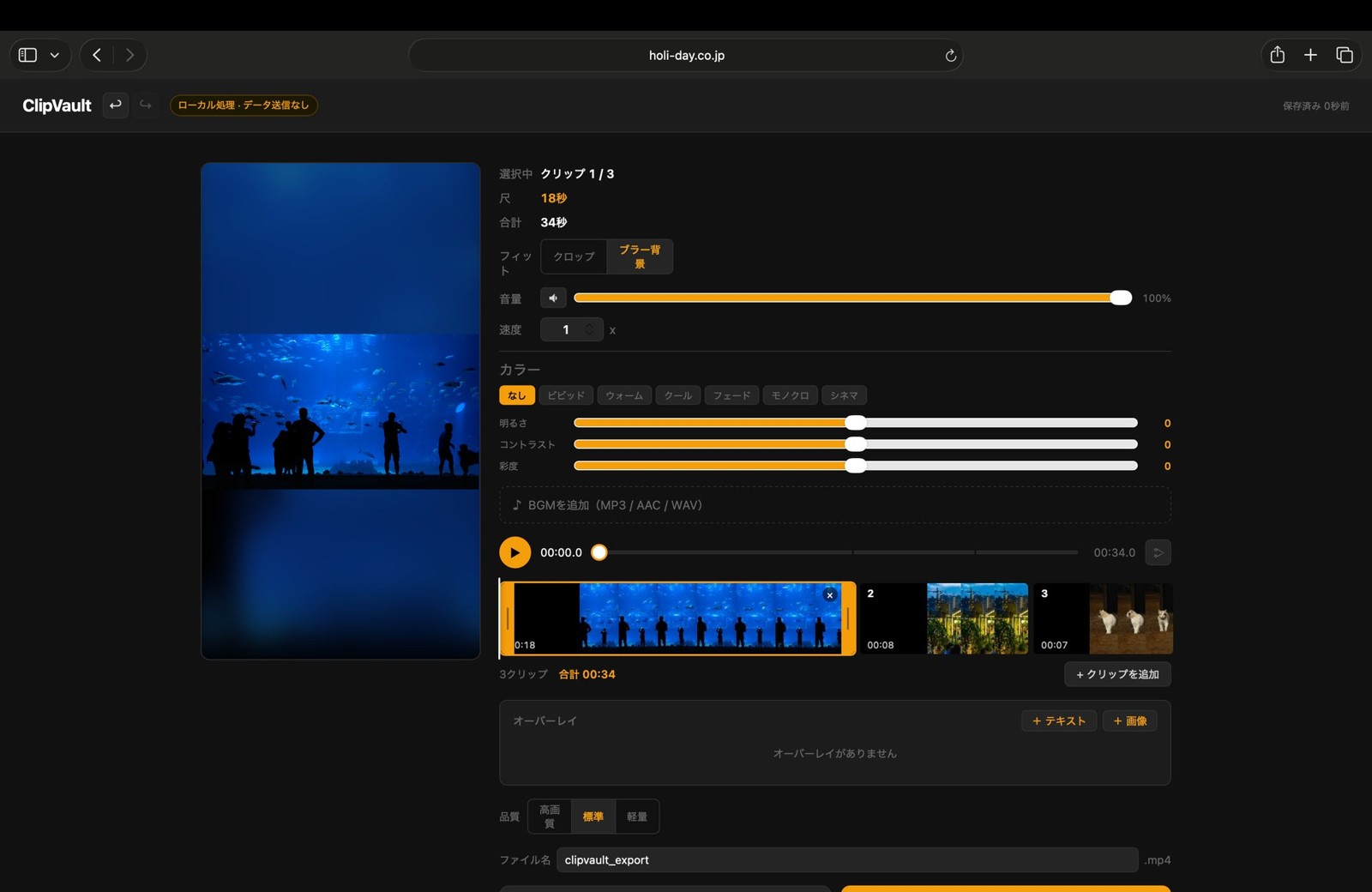Choose 軽量 quality option
Screen dimensions: 1372x892
(x=637, y=817)
